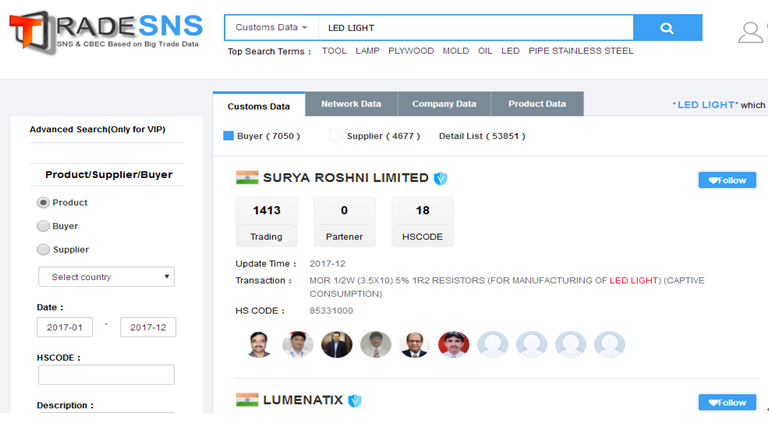Click HS code value 85331000
The width and height of the screenshot is (769, 421).
331,311
